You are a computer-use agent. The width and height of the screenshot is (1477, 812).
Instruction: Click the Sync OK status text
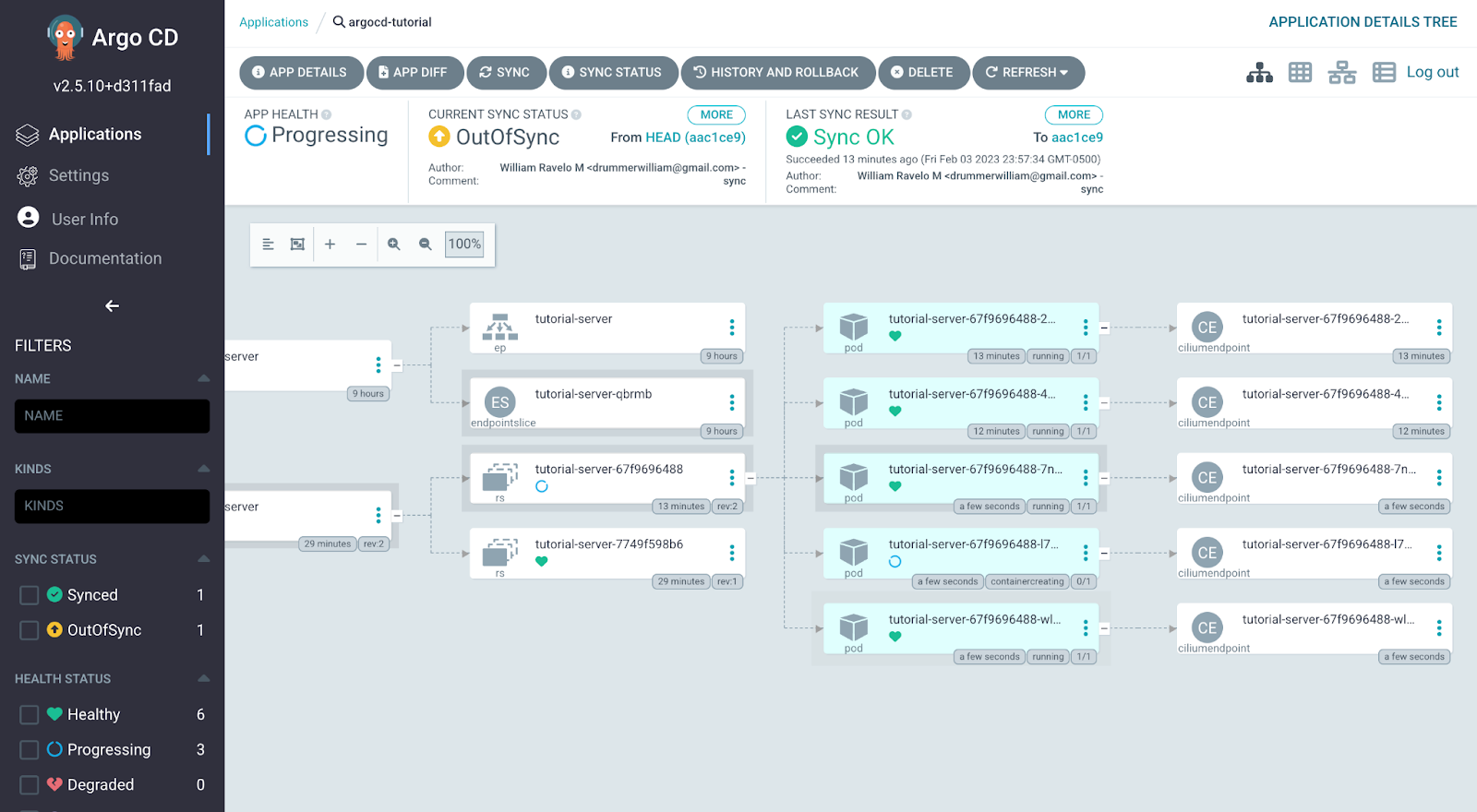(853, 137)
